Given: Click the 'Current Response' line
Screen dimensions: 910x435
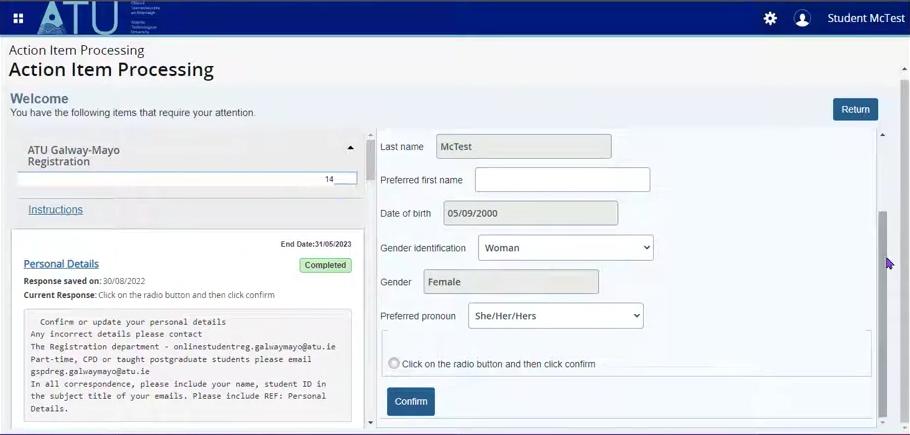Looking at the screenshot, I should [x=149, y=295].
